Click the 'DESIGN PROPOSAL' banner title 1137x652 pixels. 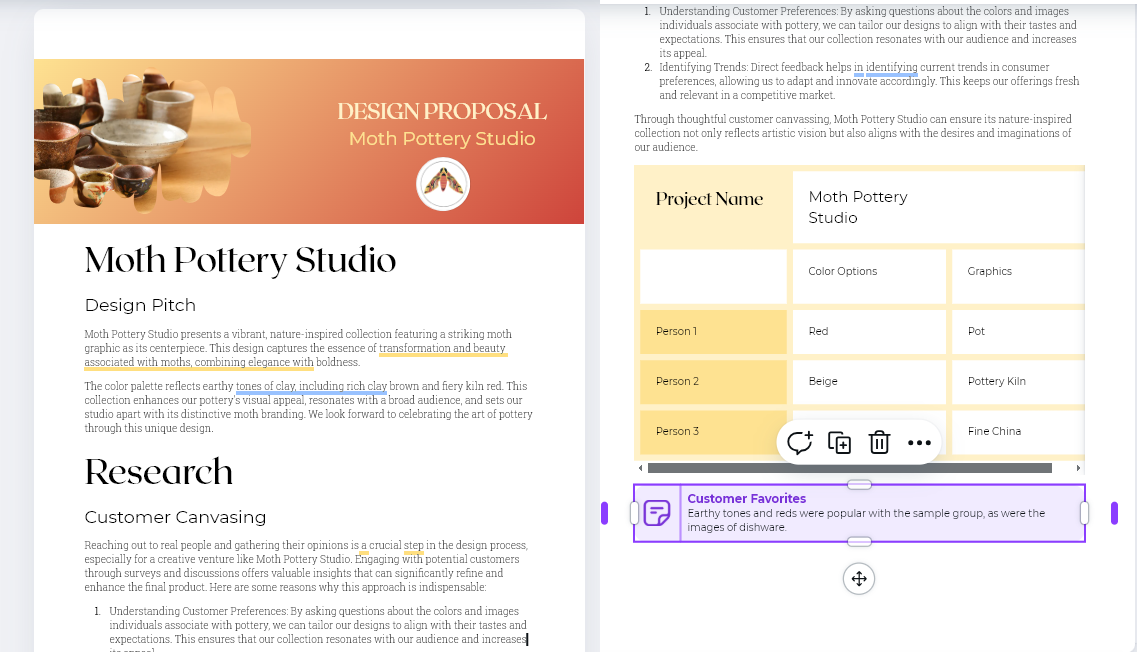[442, 111]
